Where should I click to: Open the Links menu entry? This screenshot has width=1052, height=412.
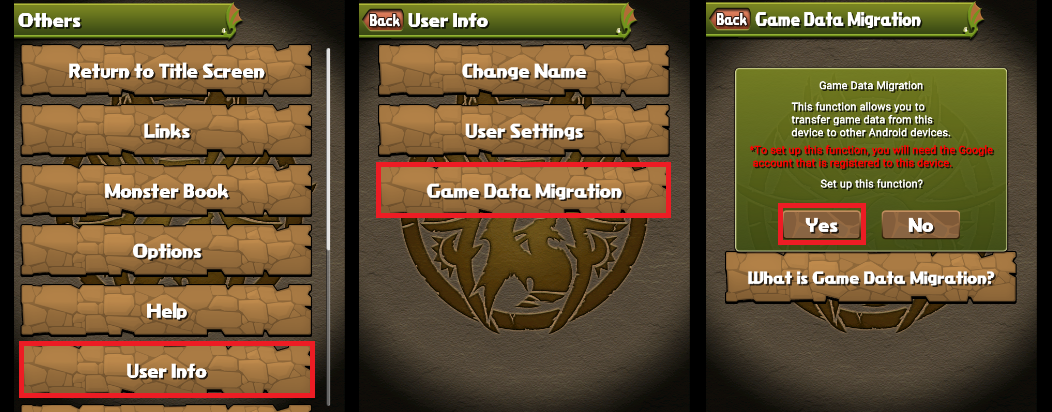coord(166,131)
